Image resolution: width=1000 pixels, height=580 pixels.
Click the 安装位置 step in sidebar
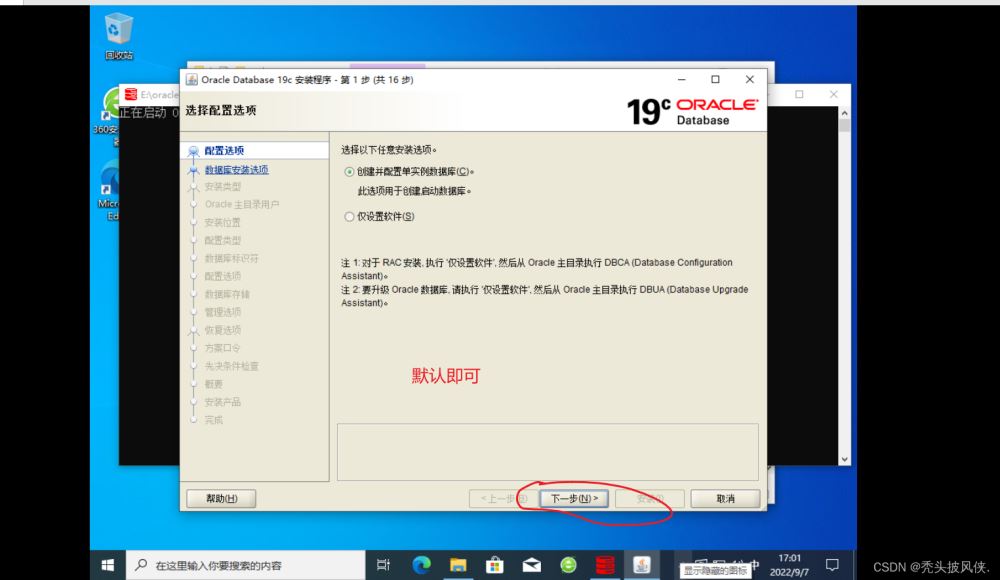pos(223,222)
